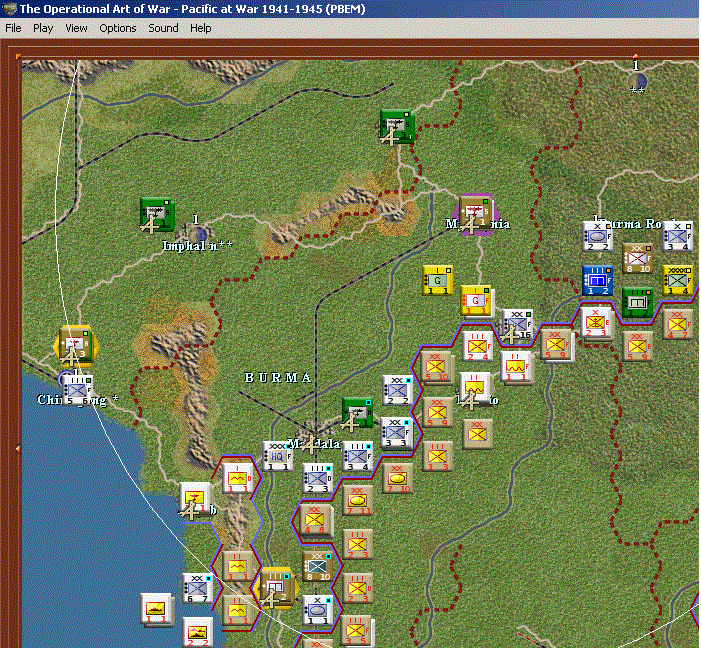
Task: Select the Japanese 5-9 division marked E
Action: pyautogui.click(x=637, y=346)
